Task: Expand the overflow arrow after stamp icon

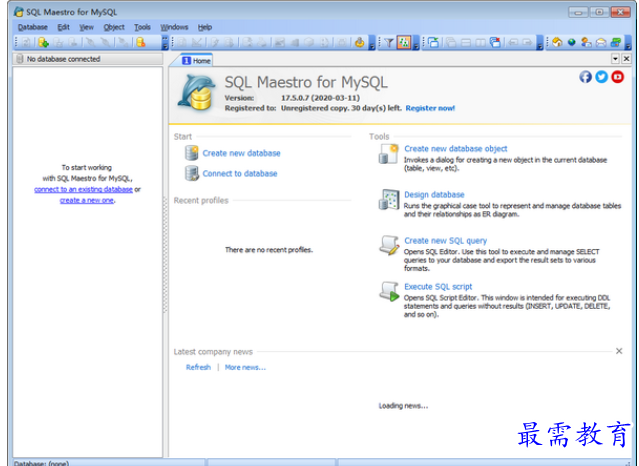Action: point(372,42)
